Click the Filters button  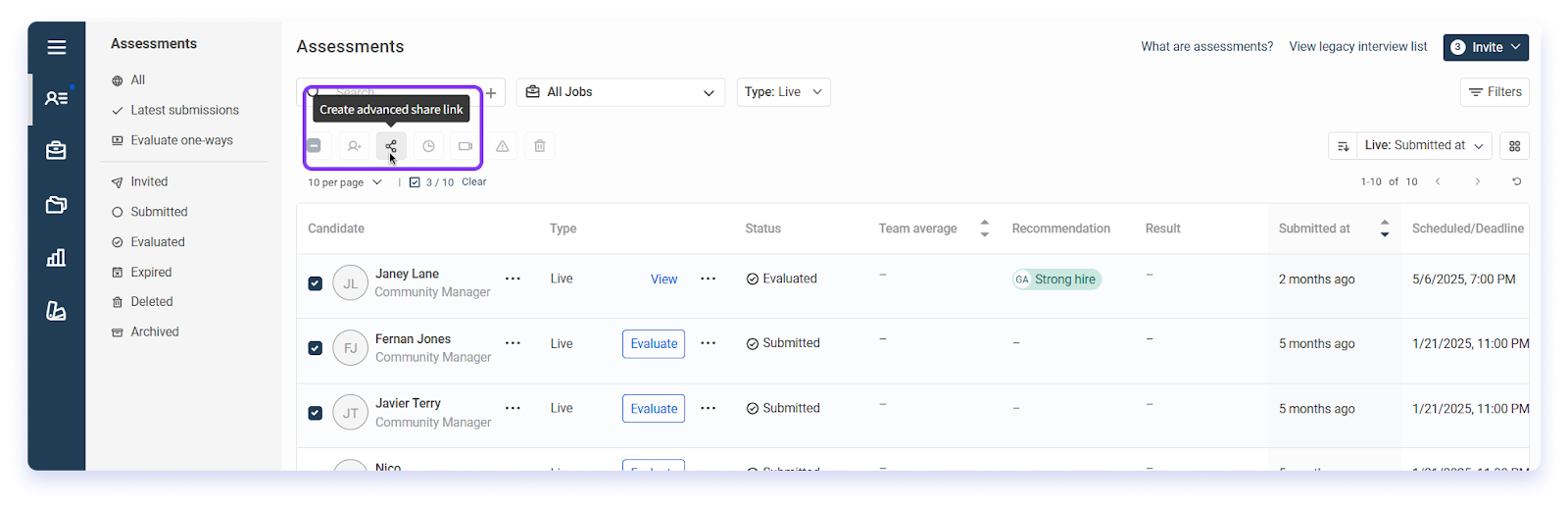(1494, 92)
